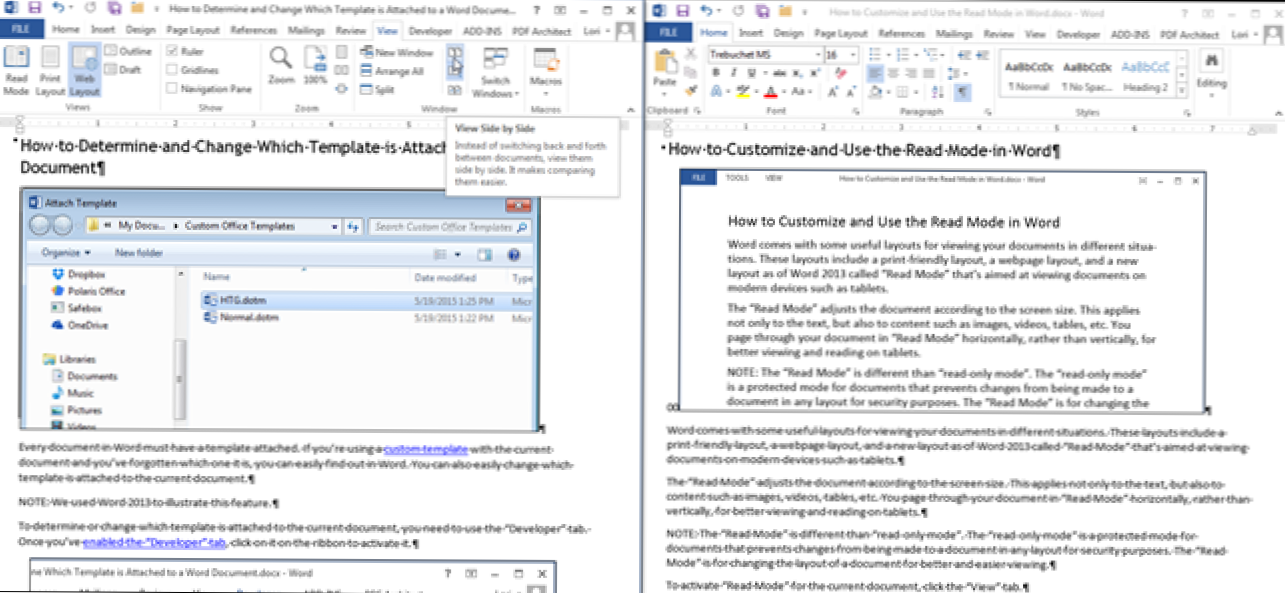Open the Macros dropdown
This screenshot has width=1285, height=593.
[x=545, y=72]
